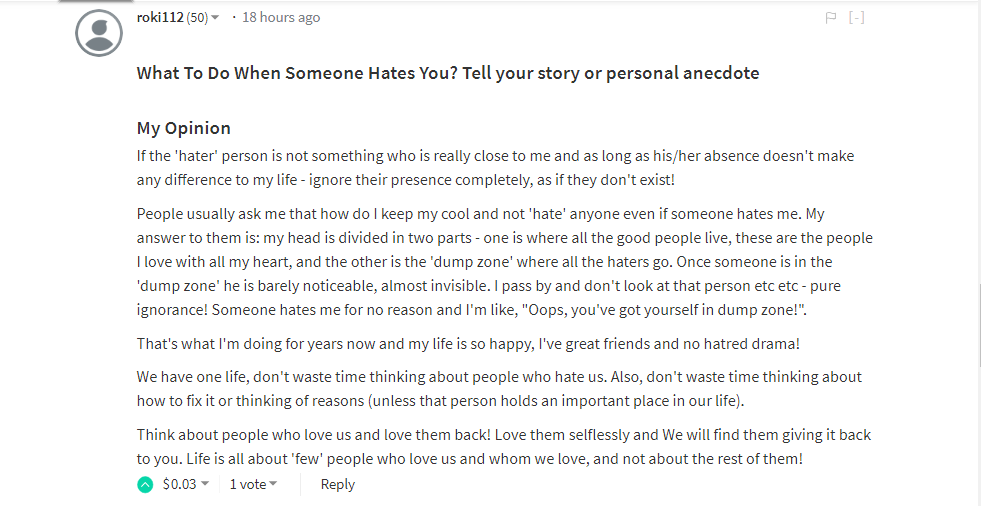Click the line starting "That's what I'm doing"

click(468, 344)
